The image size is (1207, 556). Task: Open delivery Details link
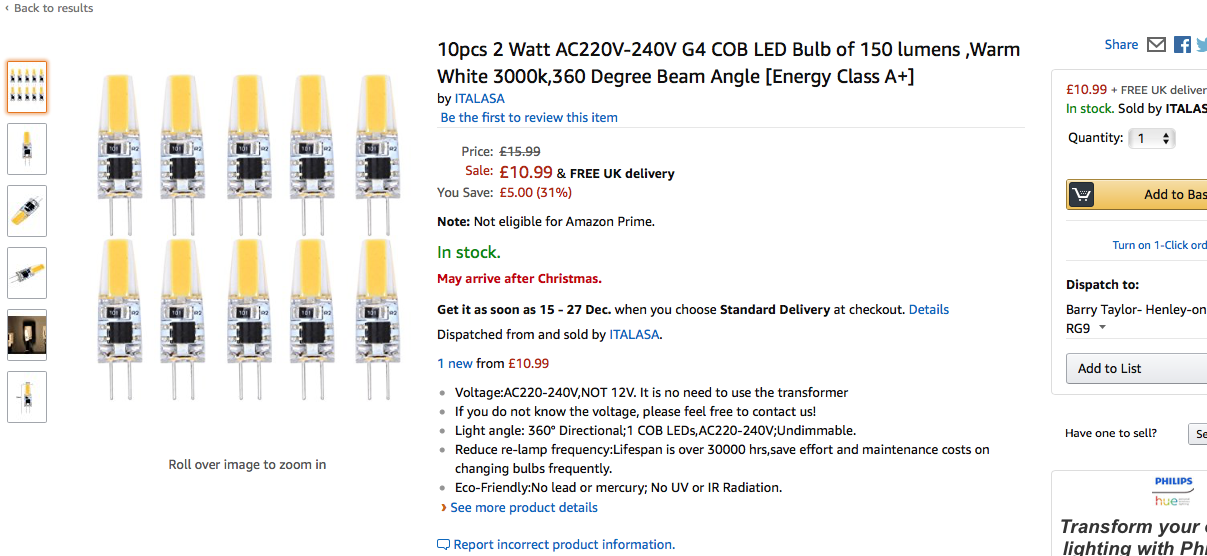pyautogui.click(x=929, y=310)
